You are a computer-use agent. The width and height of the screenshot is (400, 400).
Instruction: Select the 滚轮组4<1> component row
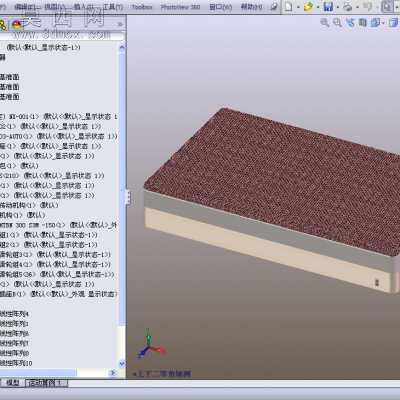click(55, 265)
